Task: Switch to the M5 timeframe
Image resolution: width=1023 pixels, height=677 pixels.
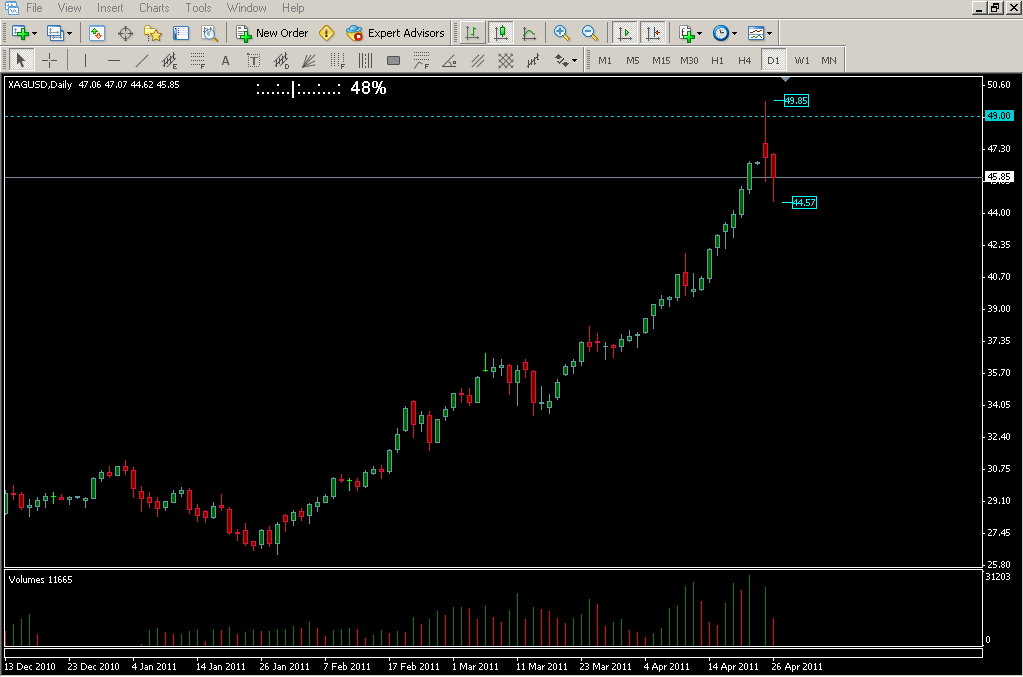Action: [633, 61]
